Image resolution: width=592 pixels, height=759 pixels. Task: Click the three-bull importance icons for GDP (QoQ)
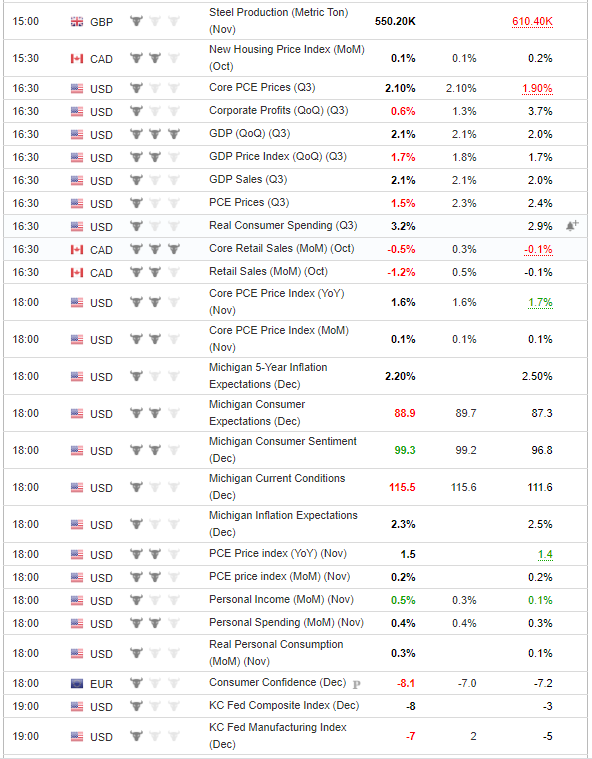point(155,134)
